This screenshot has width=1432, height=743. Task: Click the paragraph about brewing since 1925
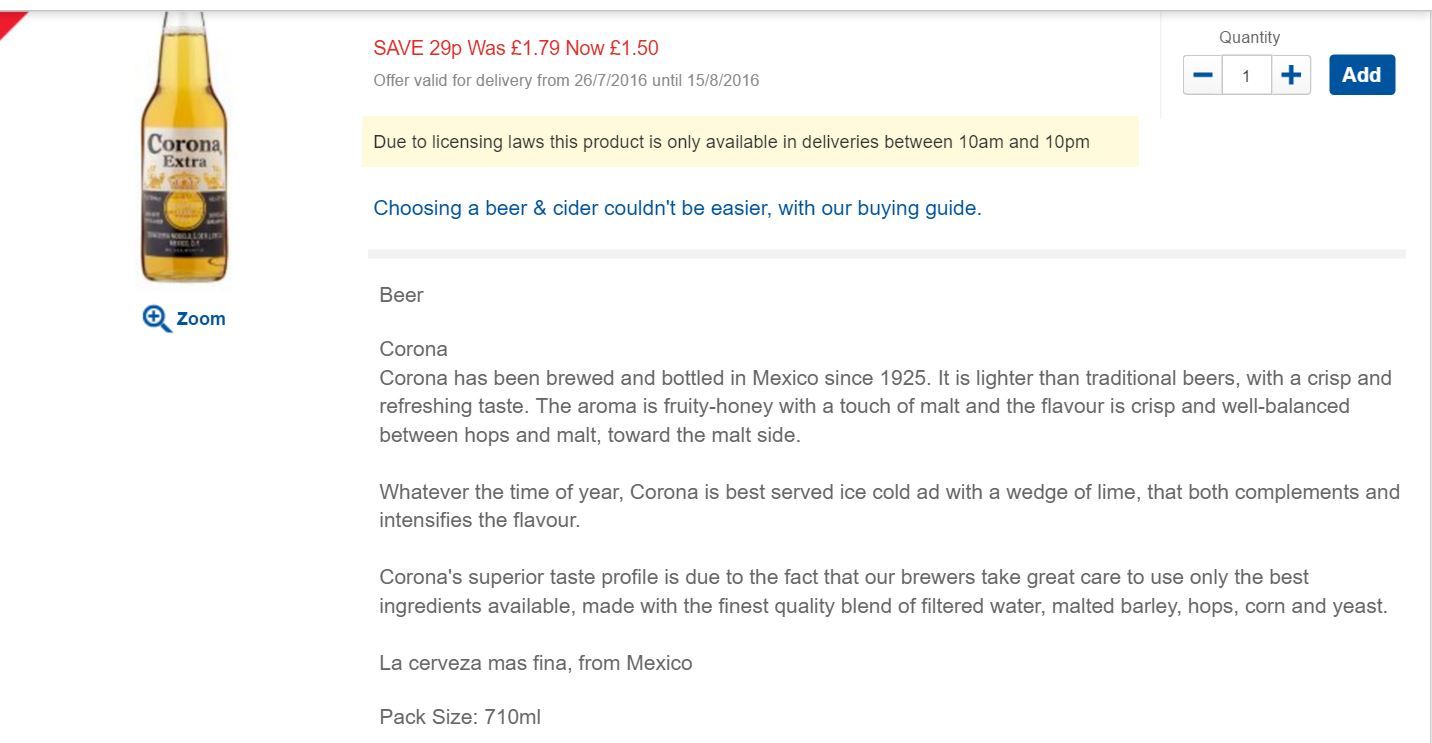[885, 407]
